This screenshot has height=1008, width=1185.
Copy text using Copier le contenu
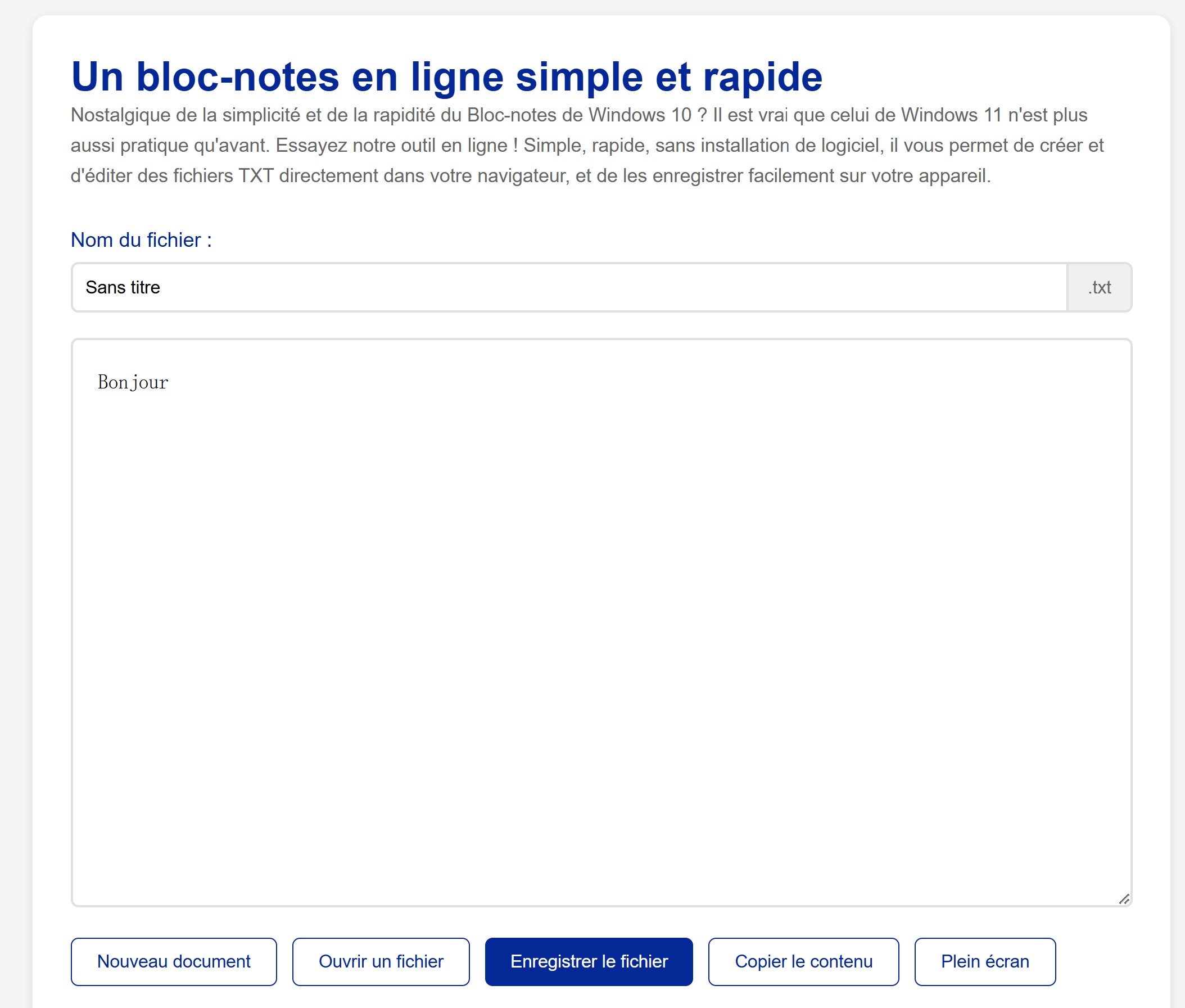point(803,962)
